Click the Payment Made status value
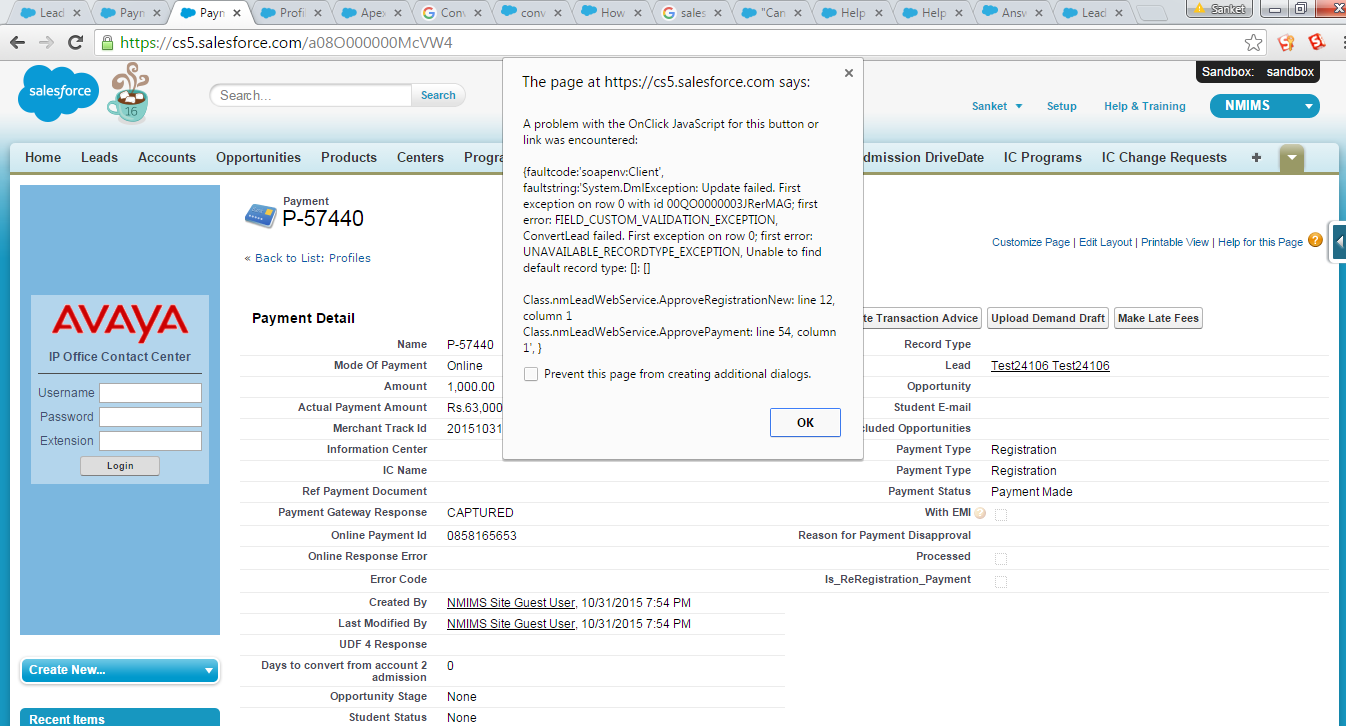The height and width of the screenshot is (726, 1346). click(x=1032, y=492)
